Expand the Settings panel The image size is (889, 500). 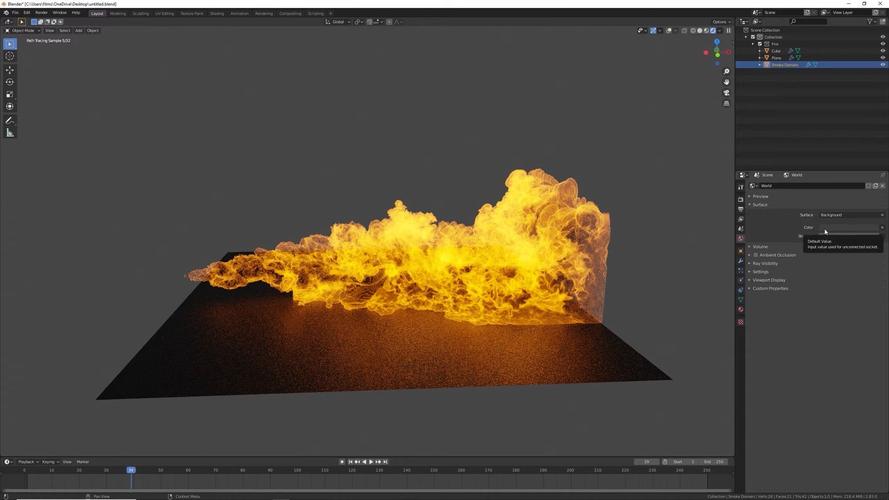point(760,272)
